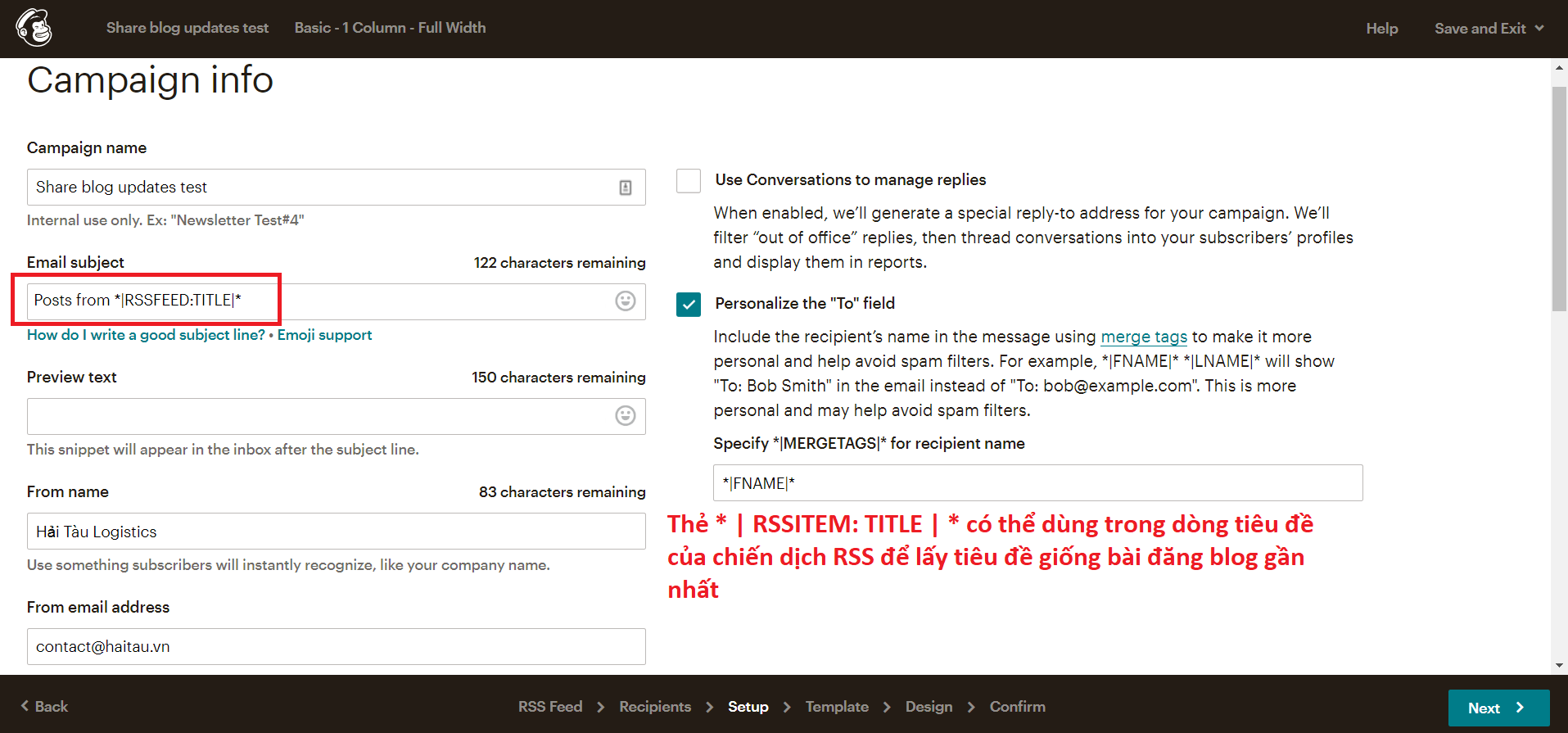Screen dimensions: 1568x733
Task: Switch to the Template step
Action: (x=836, y=707)
